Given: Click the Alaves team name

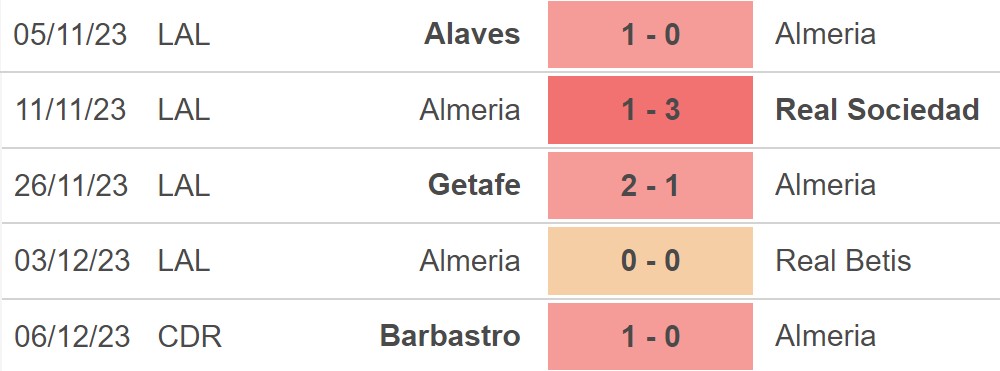Looking at the screenshot, I should pos(472,34).
